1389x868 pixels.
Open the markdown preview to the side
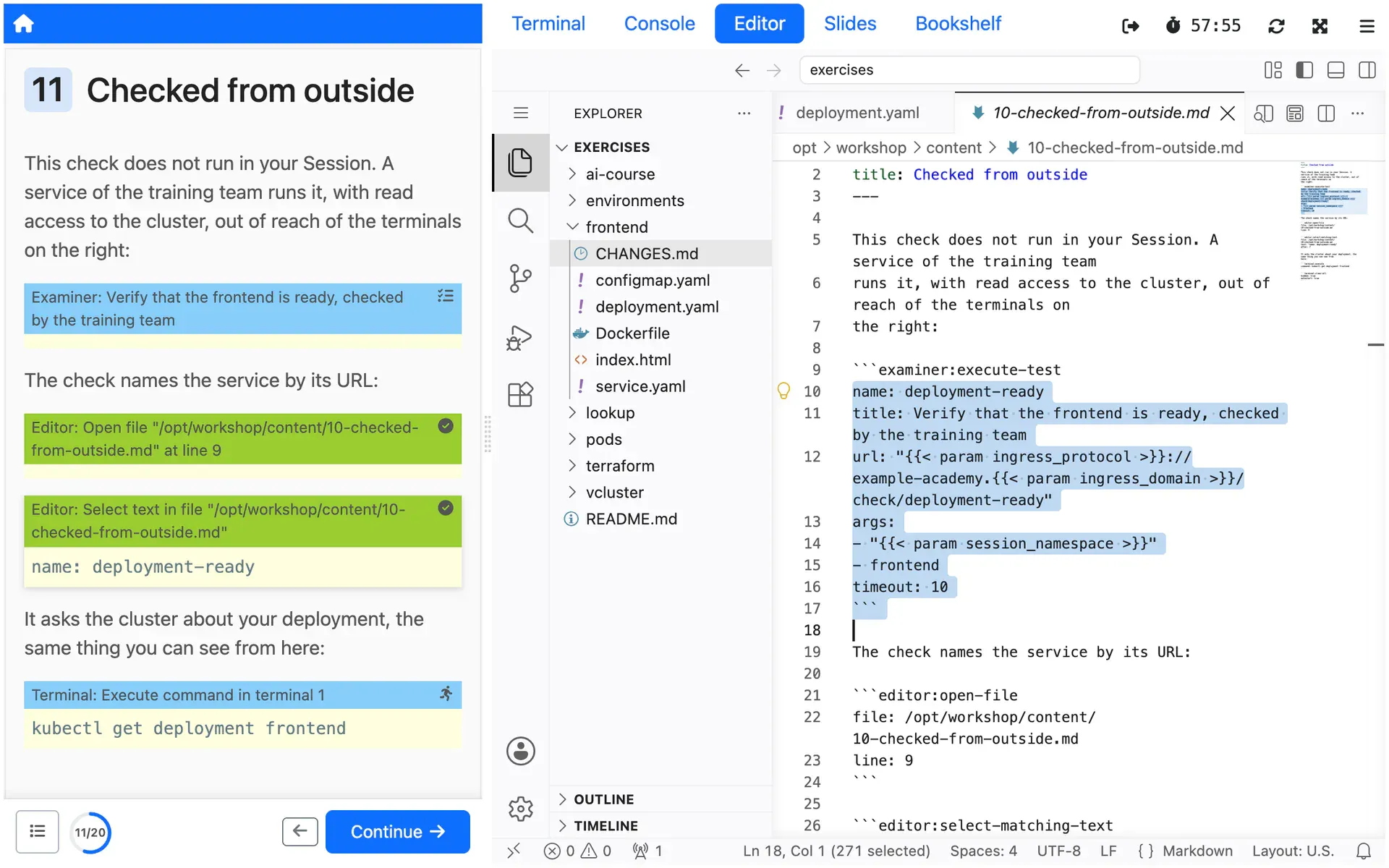click(1263, 114)
